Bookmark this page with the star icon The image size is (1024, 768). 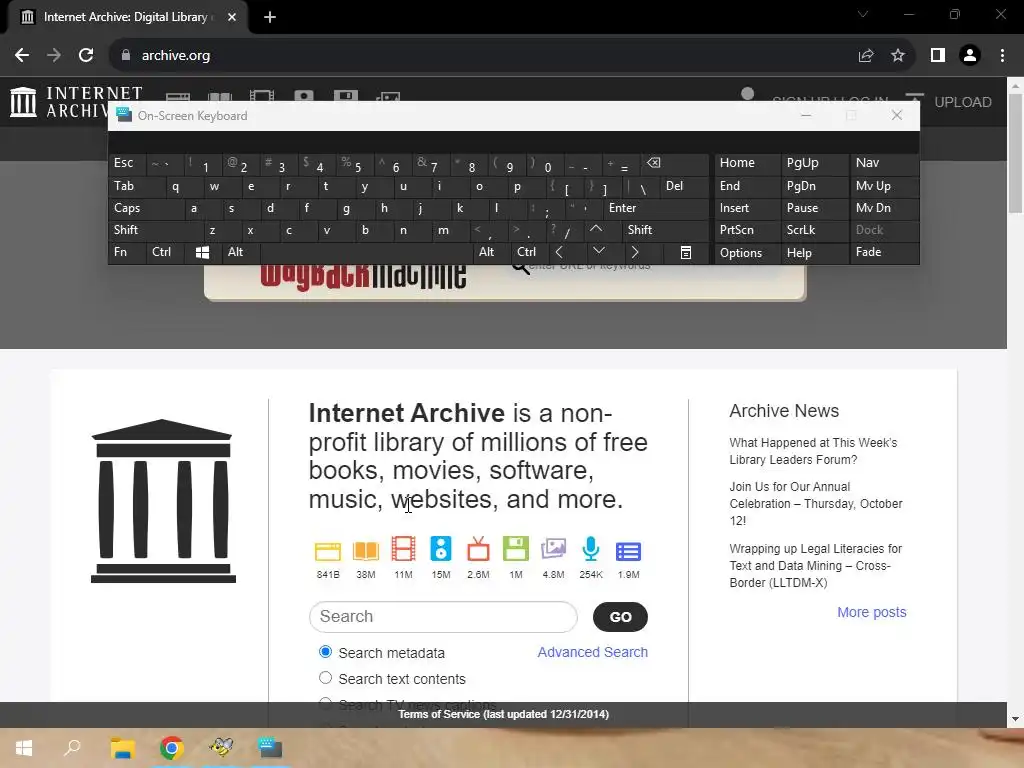[898, 56]
